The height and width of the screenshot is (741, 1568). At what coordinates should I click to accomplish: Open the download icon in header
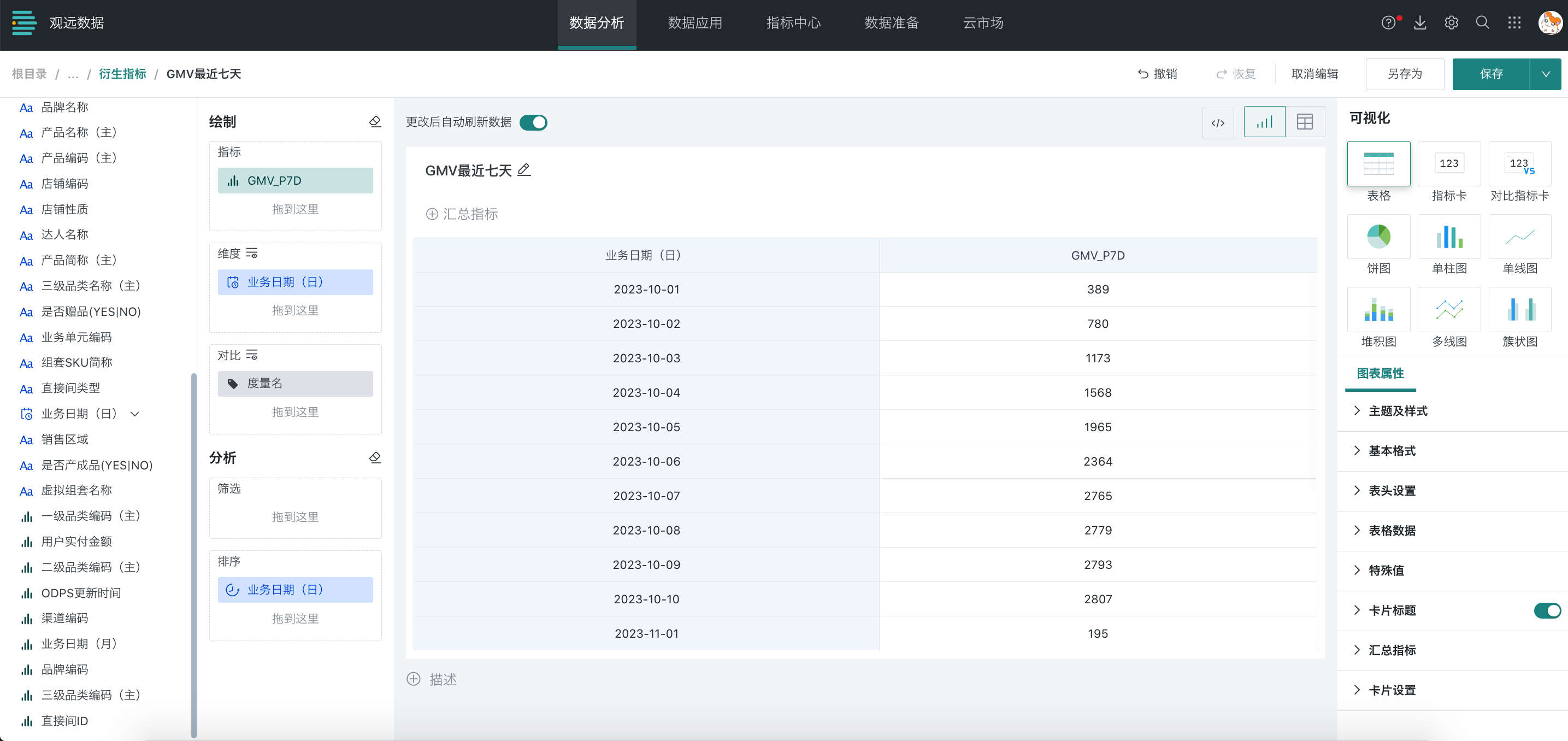click(x=1419, y=22)
